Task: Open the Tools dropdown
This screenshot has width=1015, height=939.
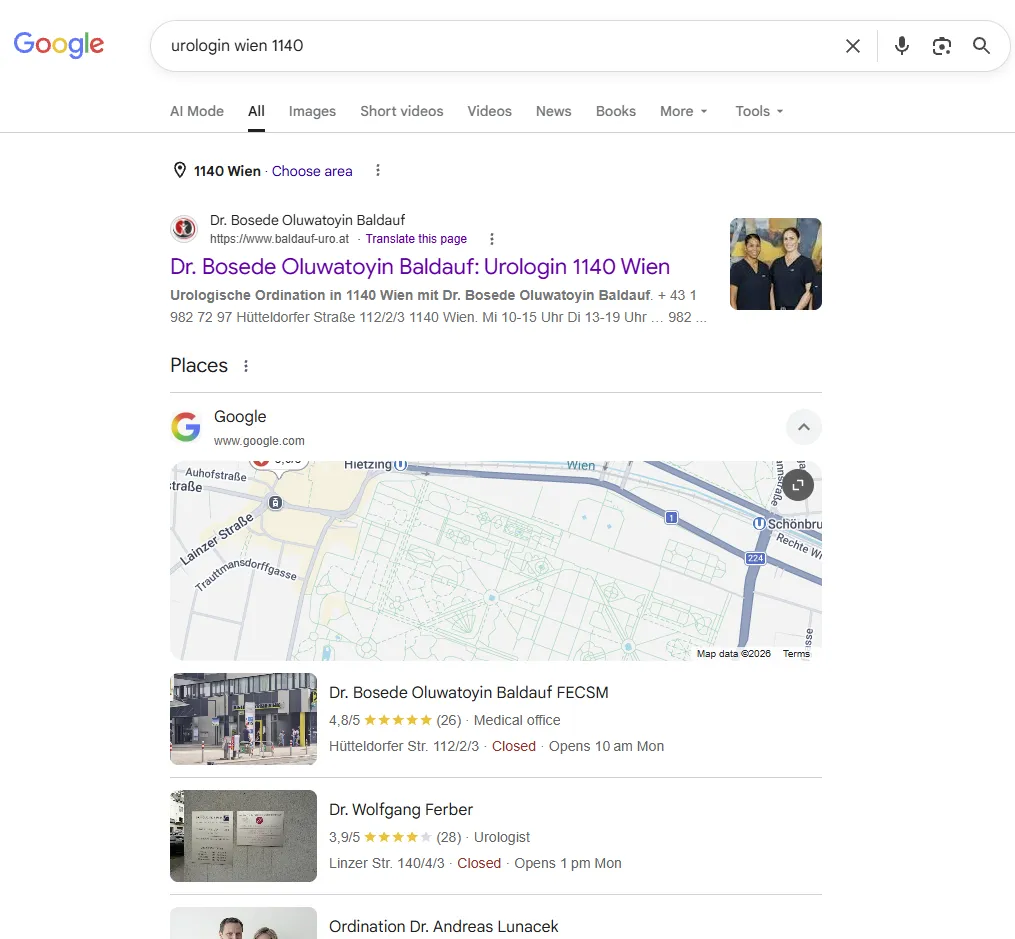Action: (x=759, y=111)
